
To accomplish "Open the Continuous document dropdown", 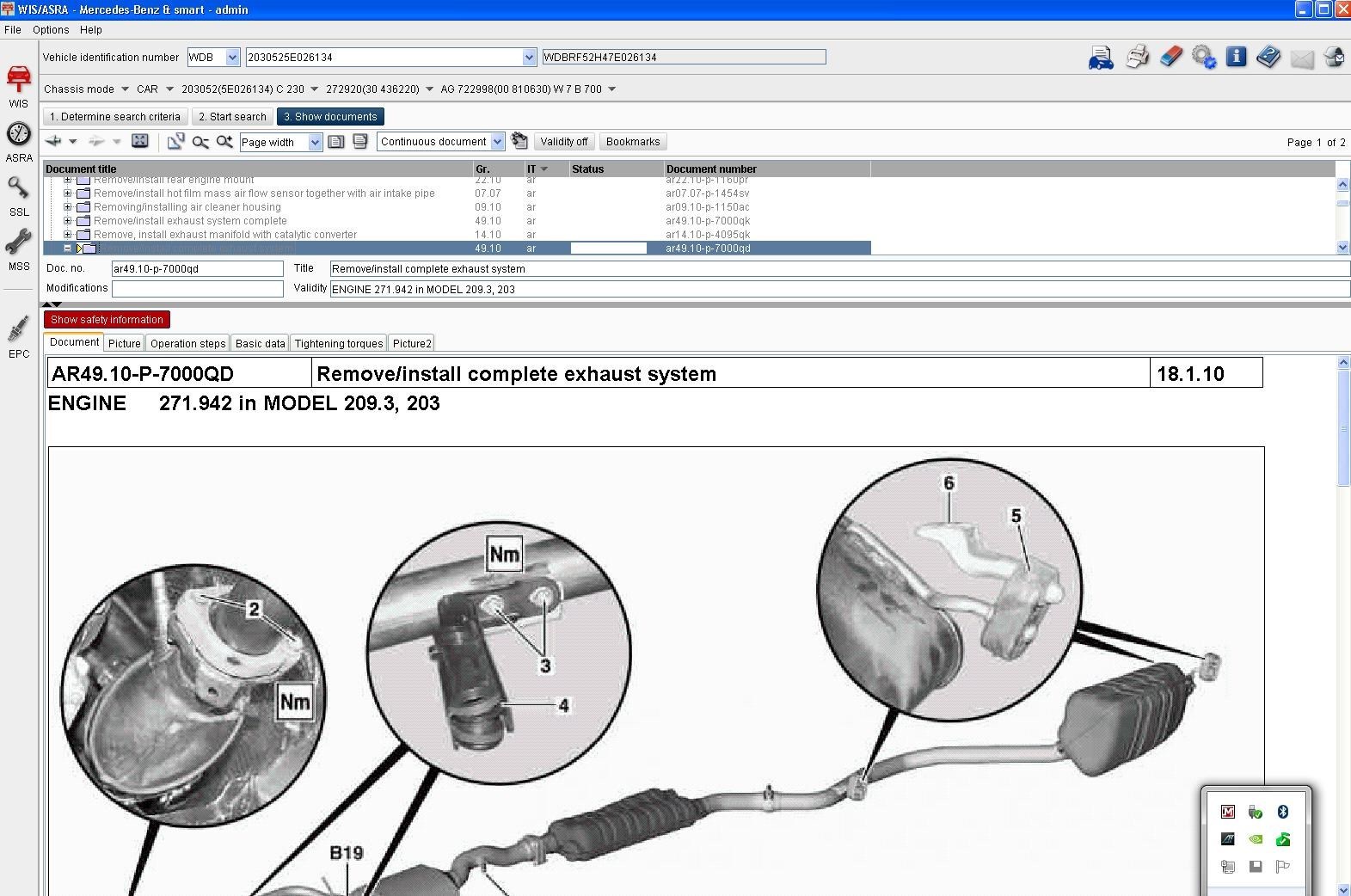I will [x=497, y=142].
